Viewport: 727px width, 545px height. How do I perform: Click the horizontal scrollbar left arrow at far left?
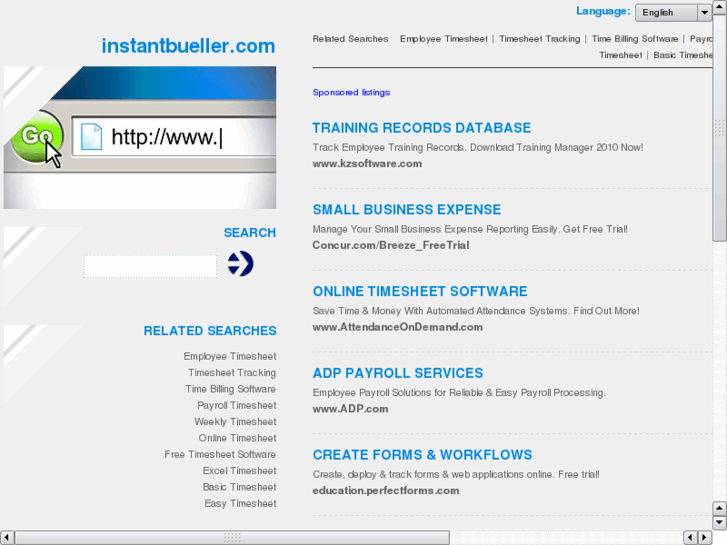pyautogui.click(x=6, y=537)
